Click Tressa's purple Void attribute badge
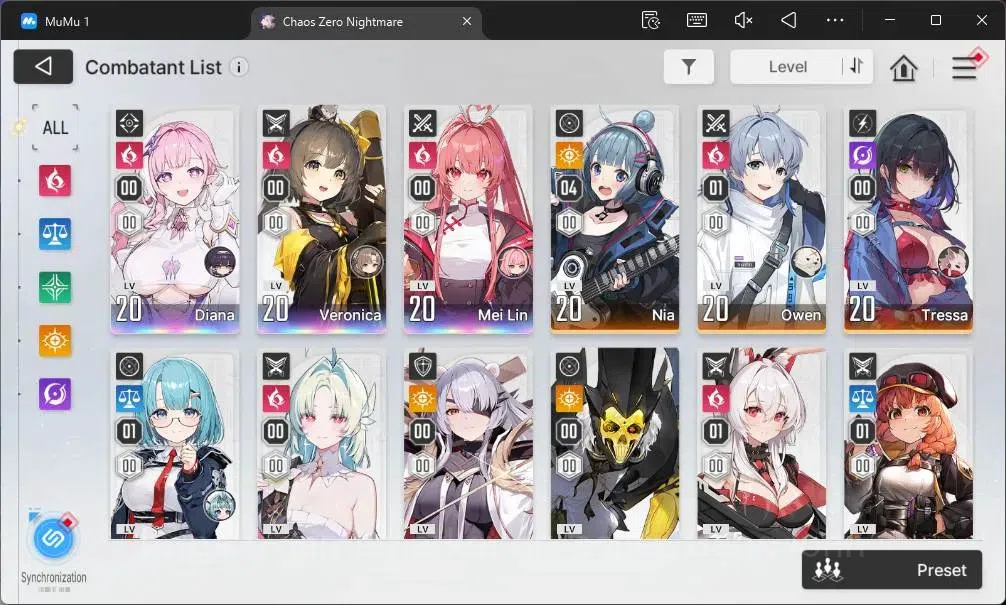1006x605 pixels. click(862, 155)
